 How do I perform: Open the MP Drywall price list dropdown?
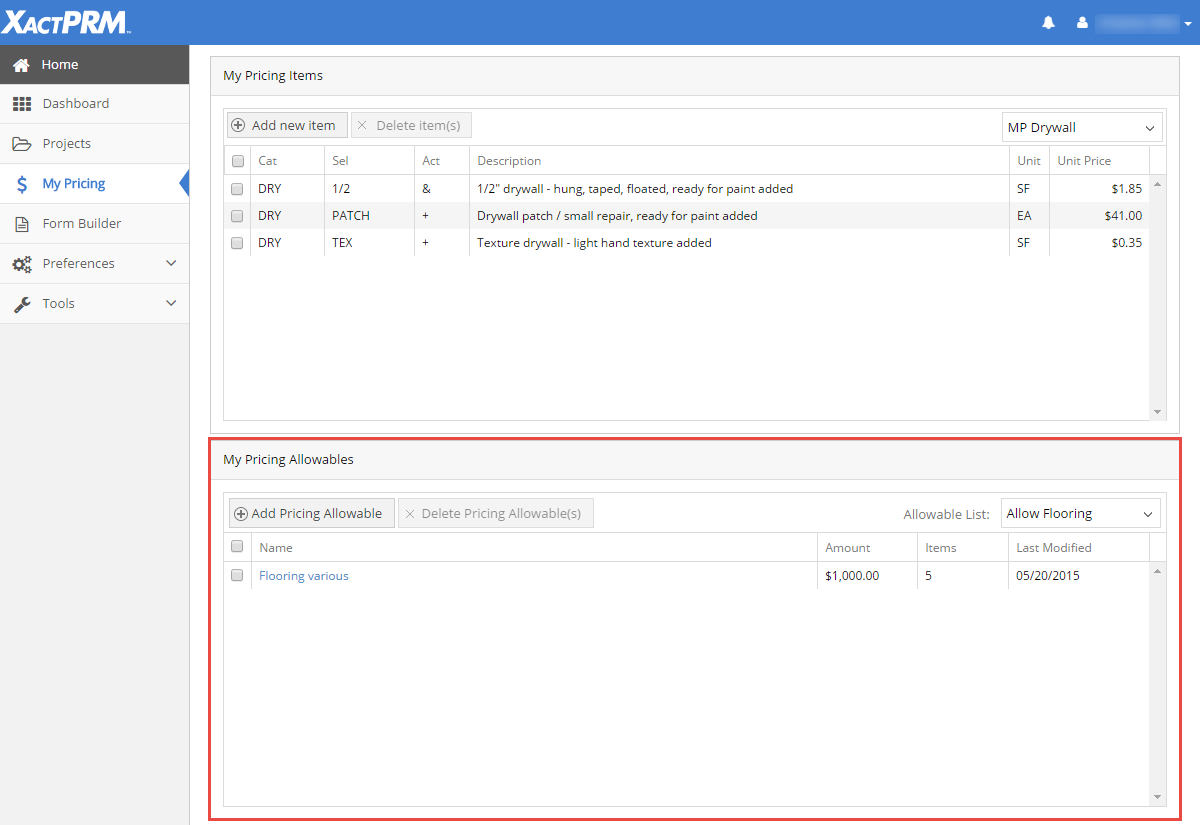pyautogui.click(x=1081, y=128)
